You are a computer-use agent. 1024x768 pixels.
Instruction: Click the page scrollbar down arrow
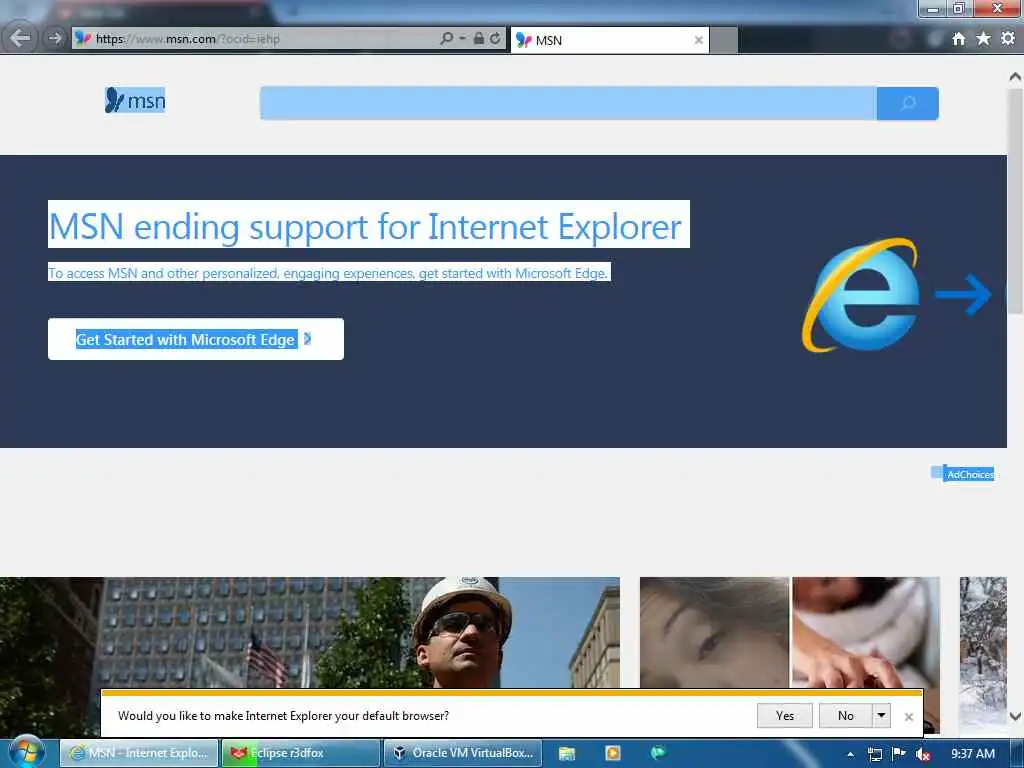1016,717
